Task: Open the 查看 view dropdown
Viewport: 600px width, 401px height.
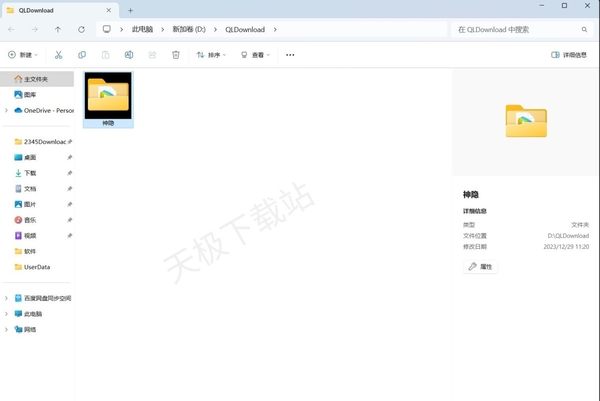Action: [x=255, y=55]
